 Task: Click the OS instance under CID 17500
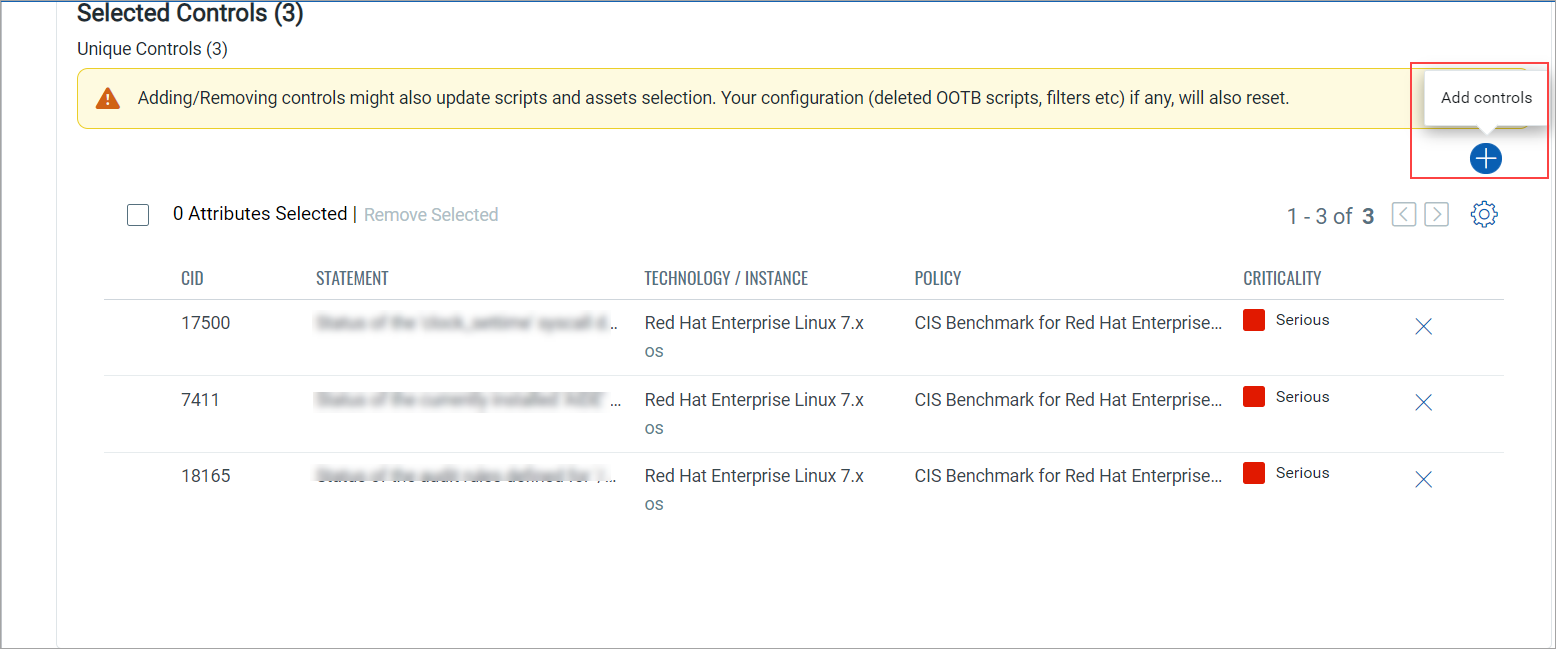(x=654, y=352)
